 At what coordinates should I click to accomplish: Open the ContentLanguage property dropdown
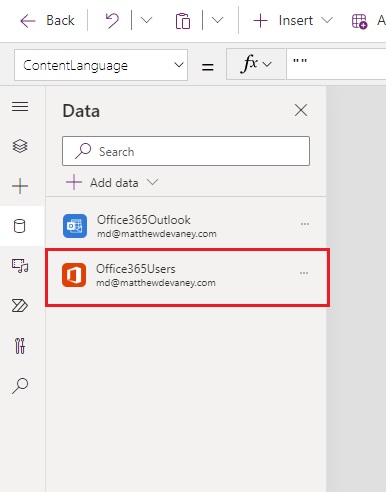(x=101, y=65)
